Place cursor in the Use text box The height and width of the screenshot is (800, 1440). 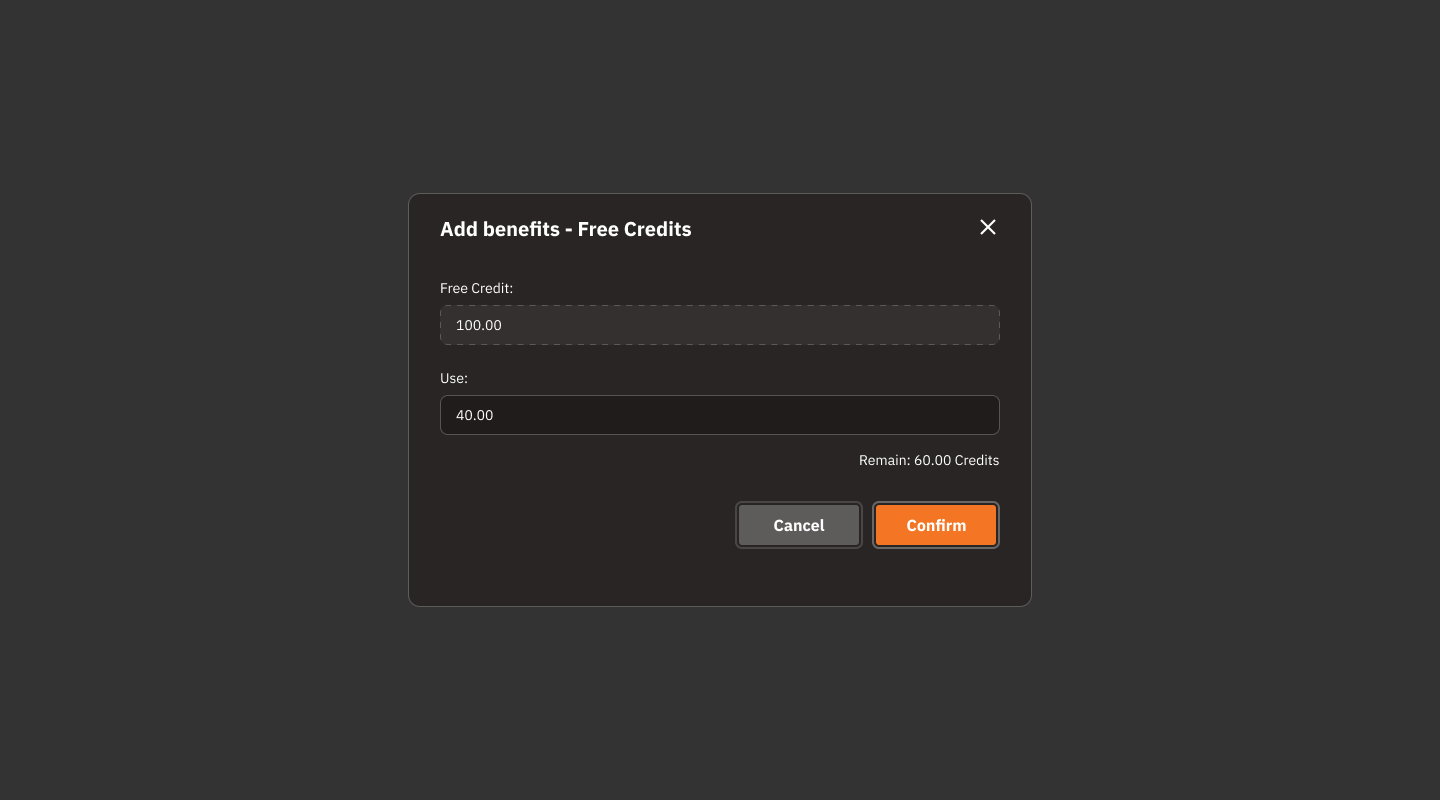720,415
